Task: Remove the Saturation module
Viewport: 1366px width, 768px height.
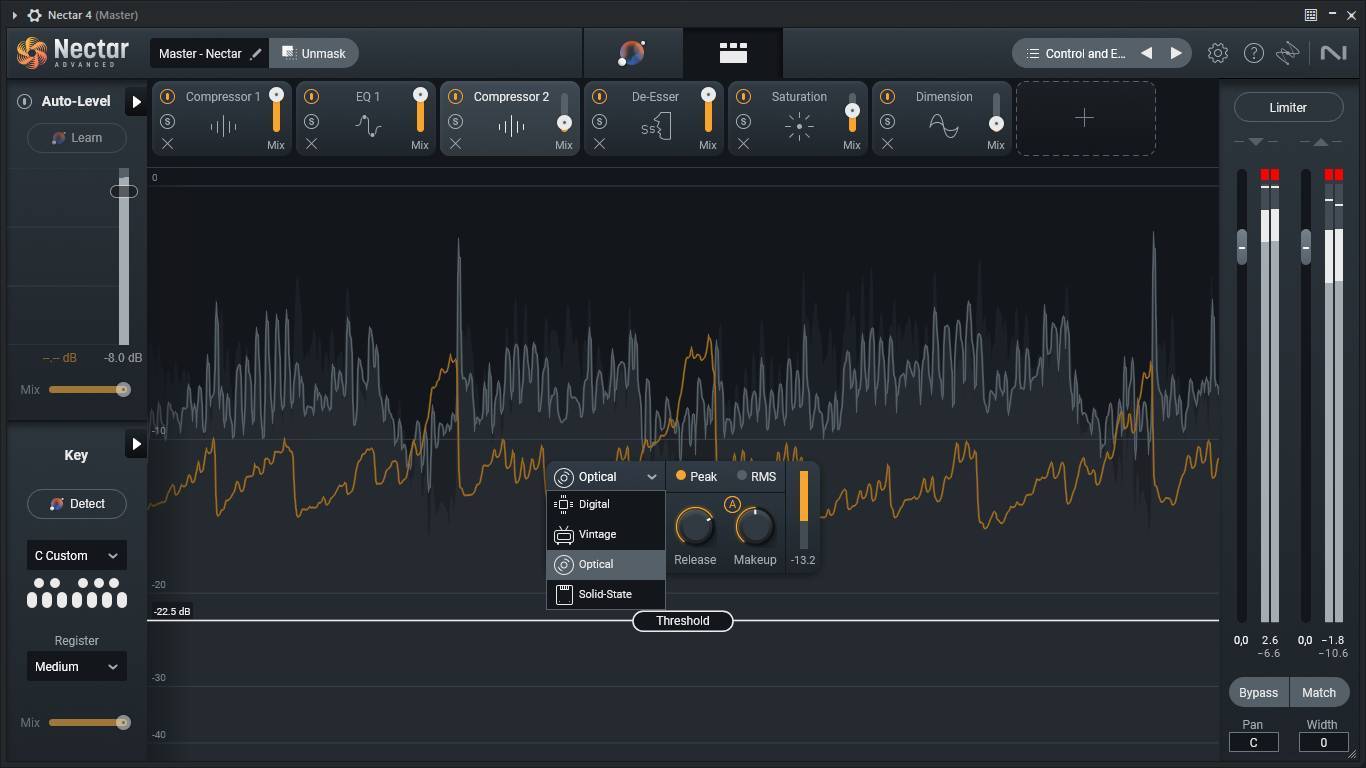Action: click(743, 144)
